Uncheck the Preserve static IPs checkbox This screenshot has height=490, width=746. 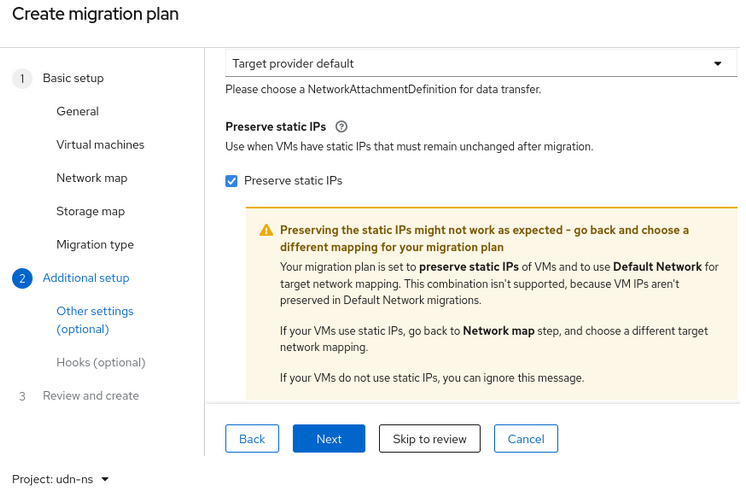click(232, 181)
